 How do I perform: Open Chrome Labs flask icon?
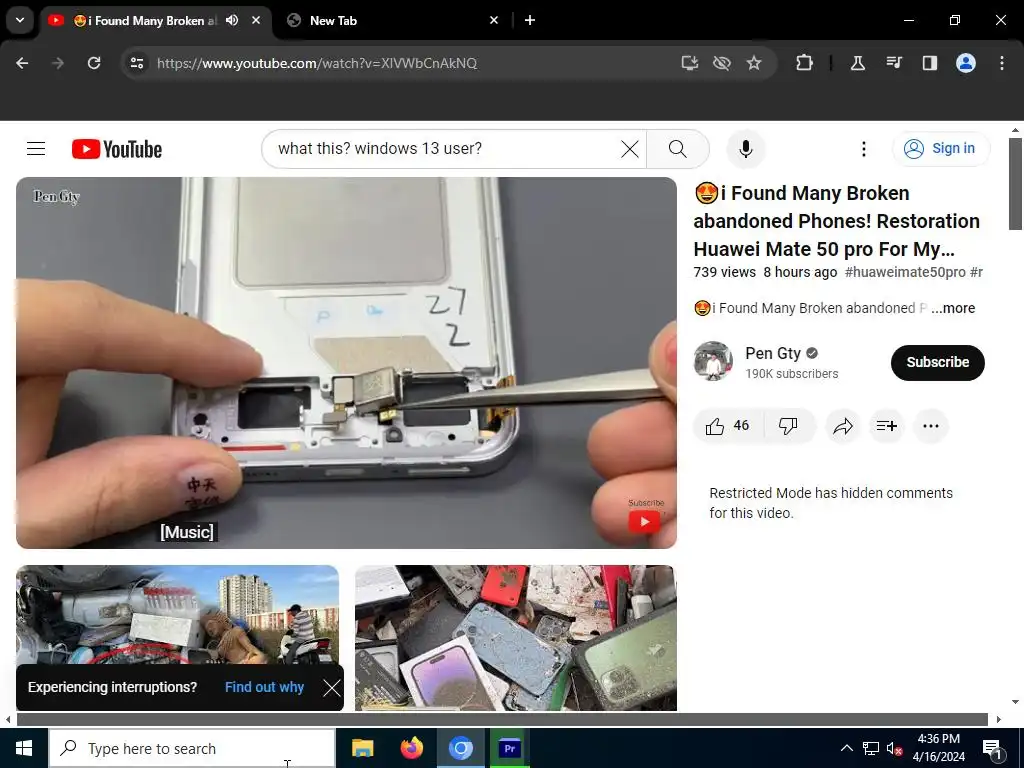[x=857, y=63]
